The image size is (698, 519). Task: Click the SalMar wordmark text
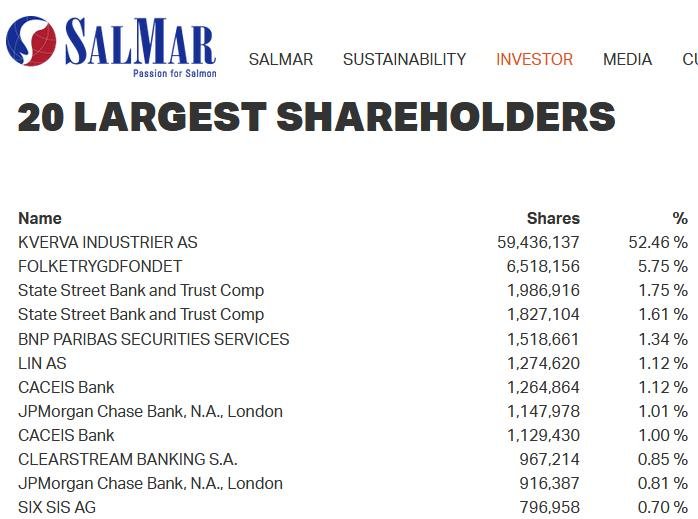coord(140,42)
